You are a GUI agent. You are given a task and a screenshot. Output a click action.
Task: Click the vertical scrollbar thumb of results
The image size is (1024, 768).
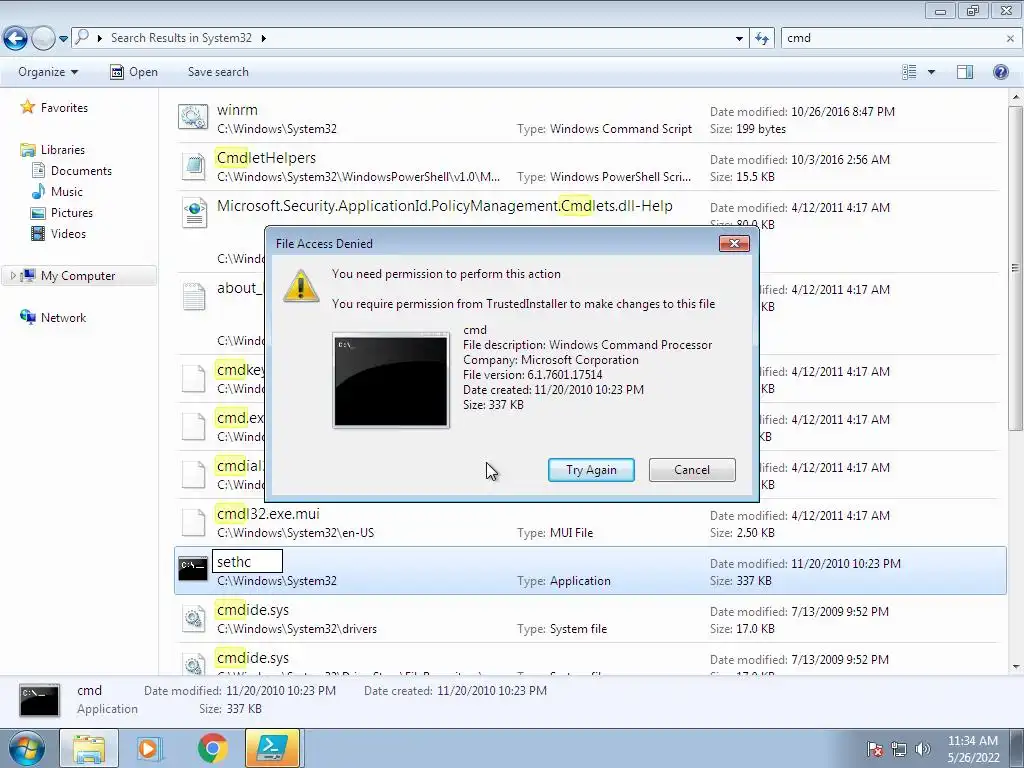point(1015,268)
